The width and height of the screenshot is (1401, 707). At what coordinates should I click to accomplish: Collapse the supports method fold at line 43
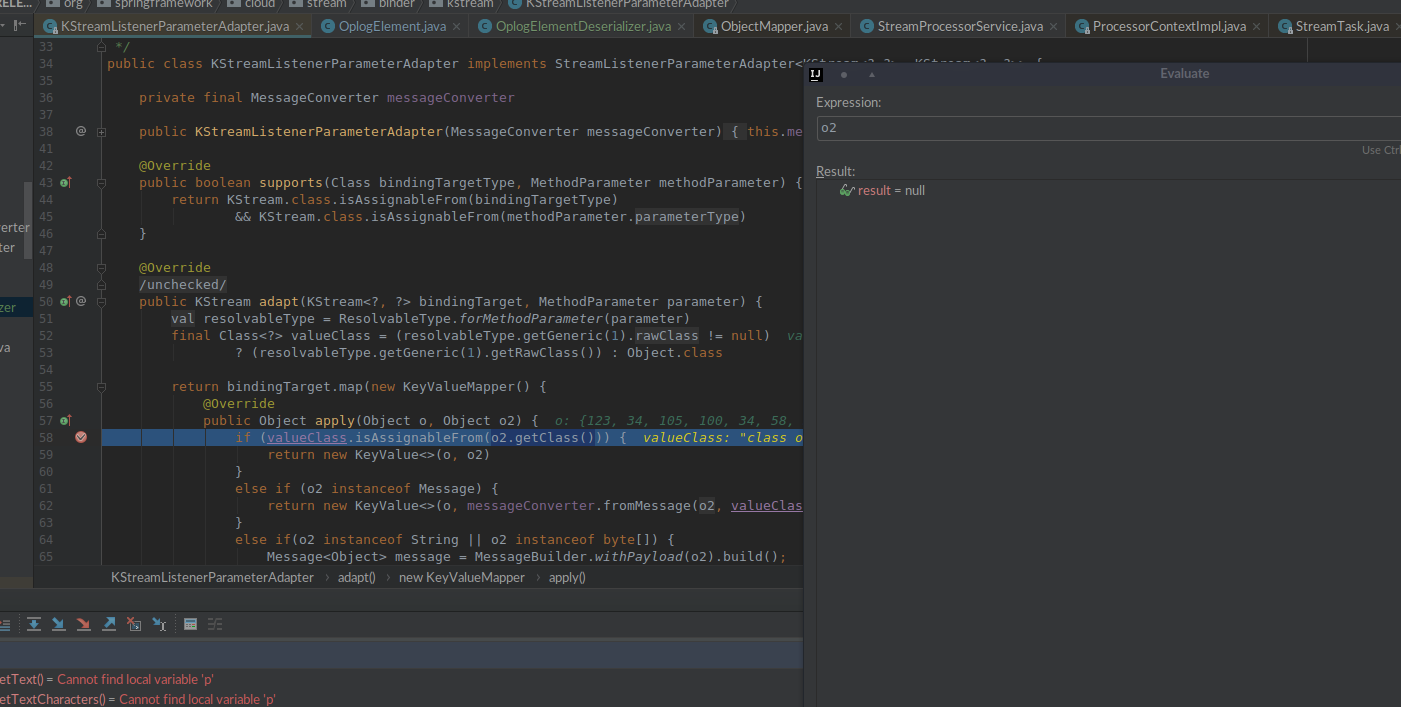(102, 182)
